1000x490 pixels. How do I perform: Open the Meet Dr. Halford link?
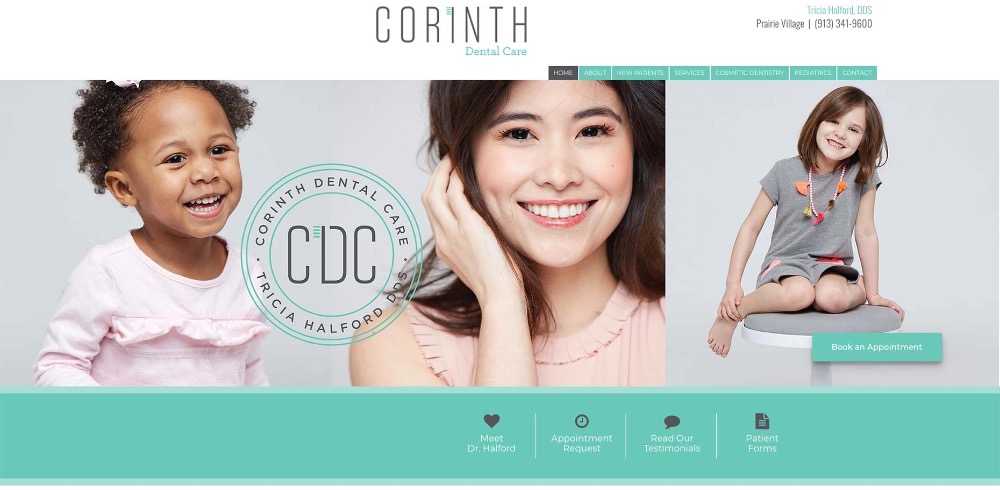(x=491, y=443)
